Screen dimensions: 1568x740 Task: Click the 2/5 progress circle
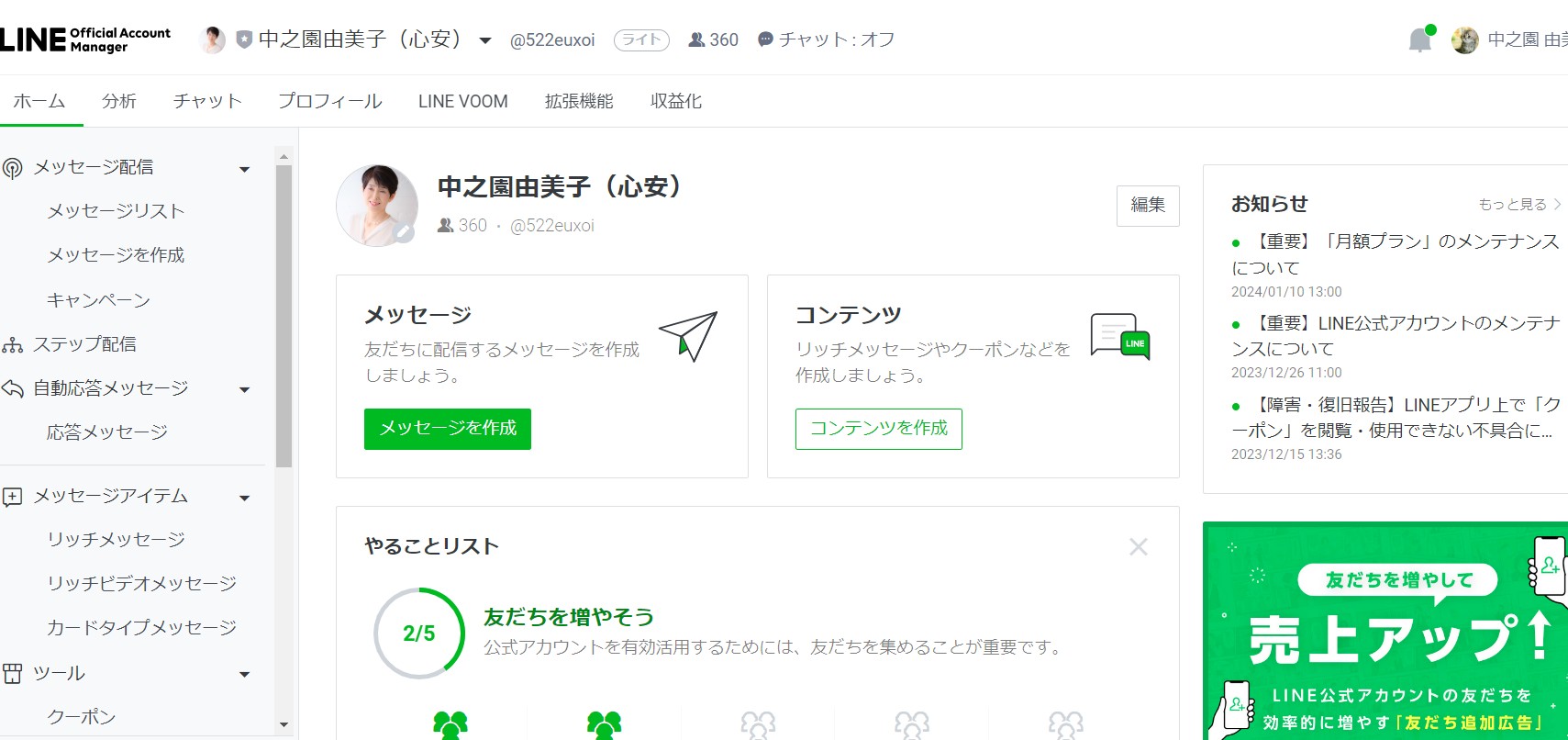point(419,633)
